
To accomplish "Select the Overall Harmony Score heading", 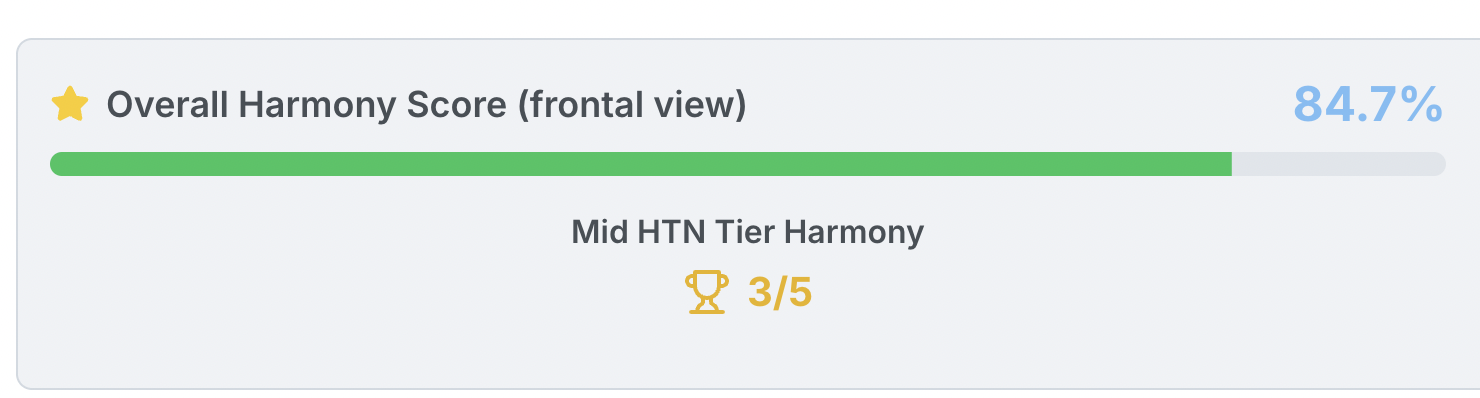I will (427, 105).
